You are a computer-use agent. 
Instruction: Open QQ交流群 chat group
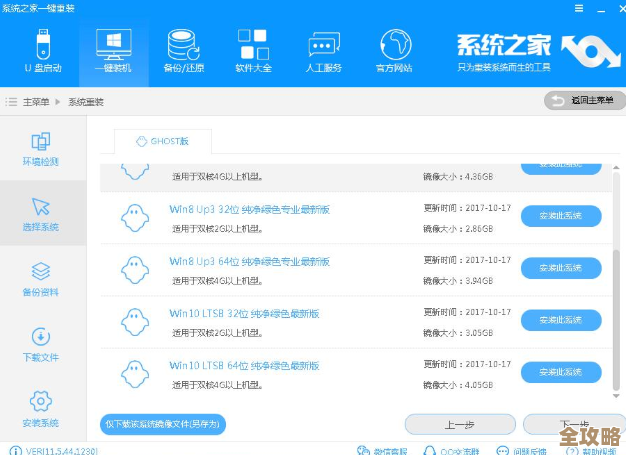pyautogui.click(x=451, y=451)
